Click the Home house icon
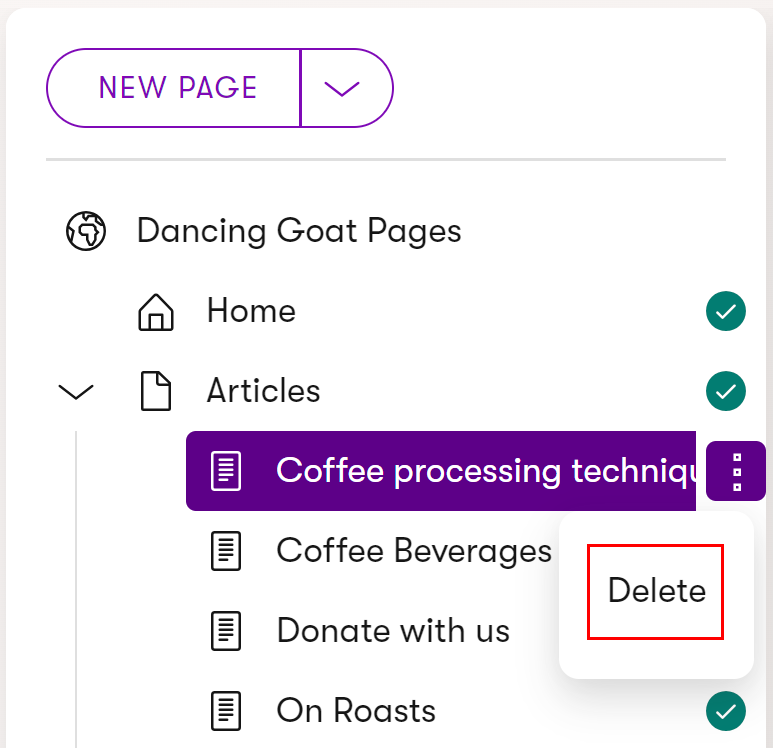This screenshot has width=773, height=748. click(x=156, y=312)
